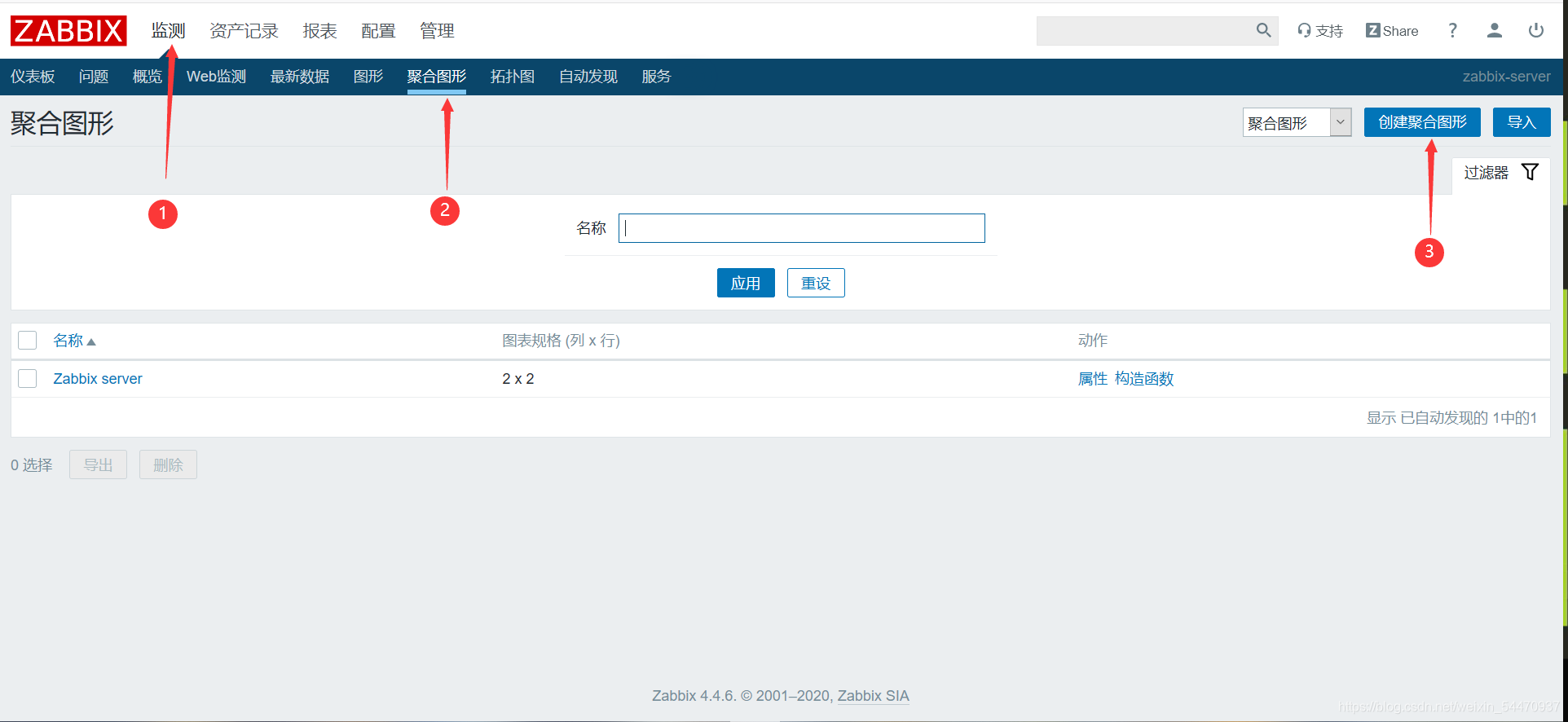Image resolution: width=1568 pixels, height=722 pixels.
Task: Select the 聚合图形 submenu tab
Action: pyautogui.click(x=437, y=77)
